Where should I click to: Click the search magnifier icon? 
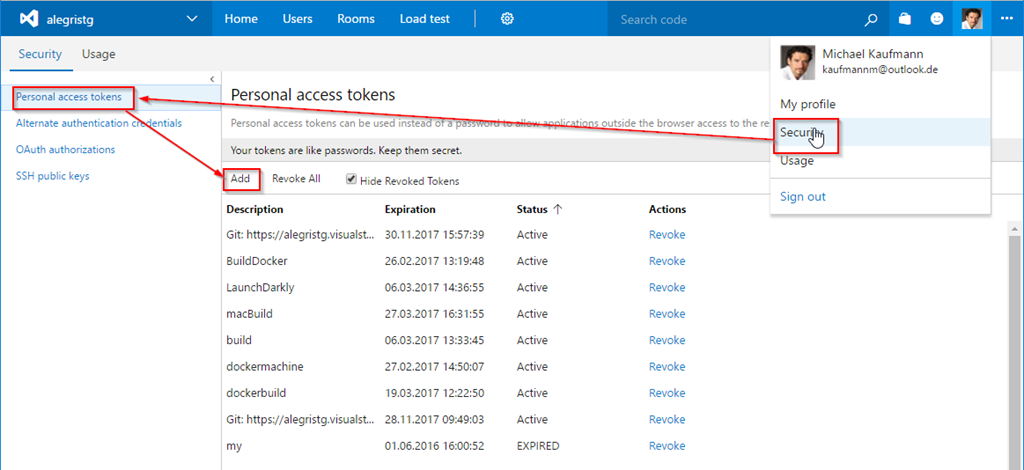click(871, 19)
